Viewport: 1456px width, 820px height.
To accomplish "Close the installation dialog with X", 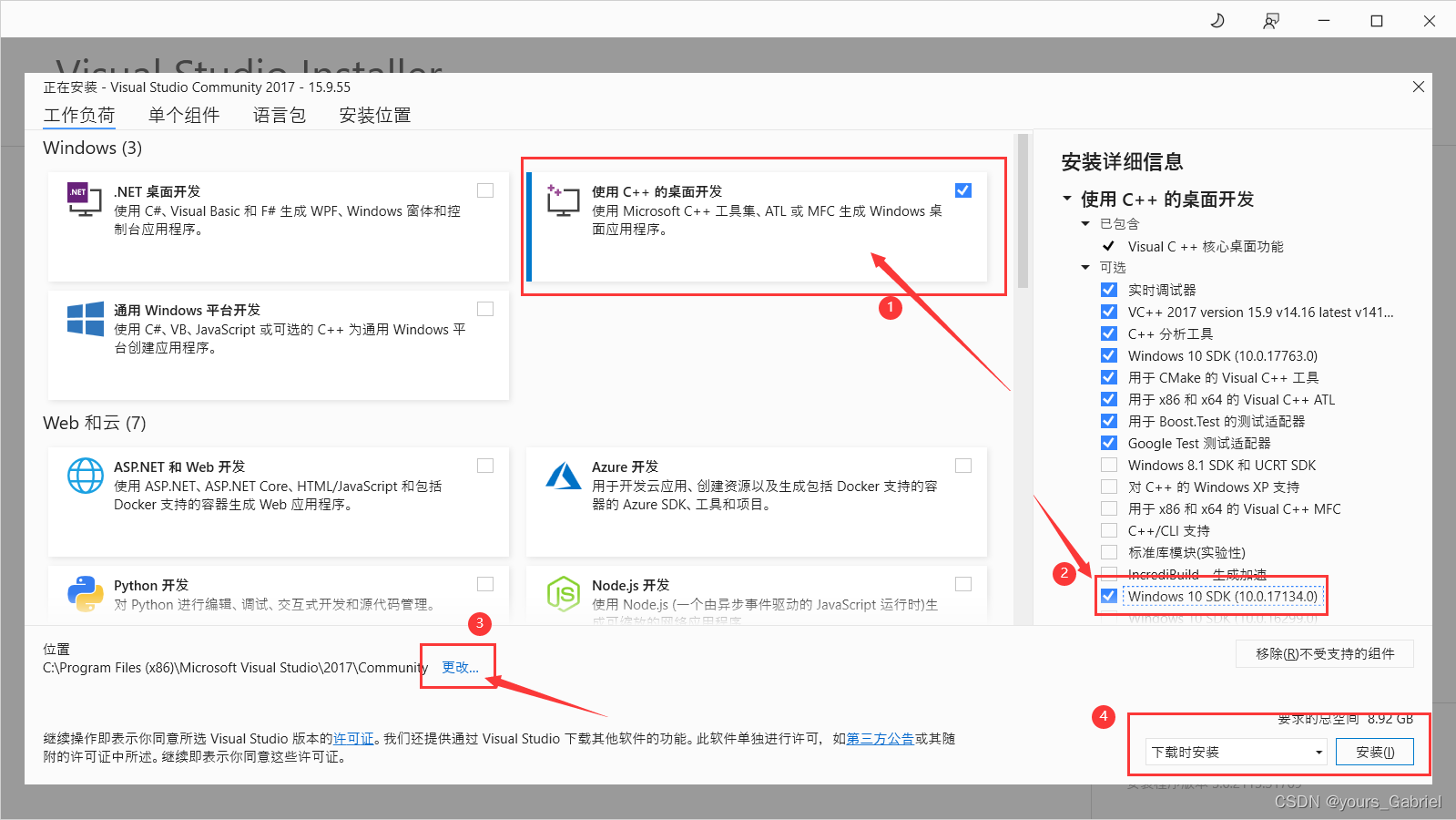I will 1418,87.
